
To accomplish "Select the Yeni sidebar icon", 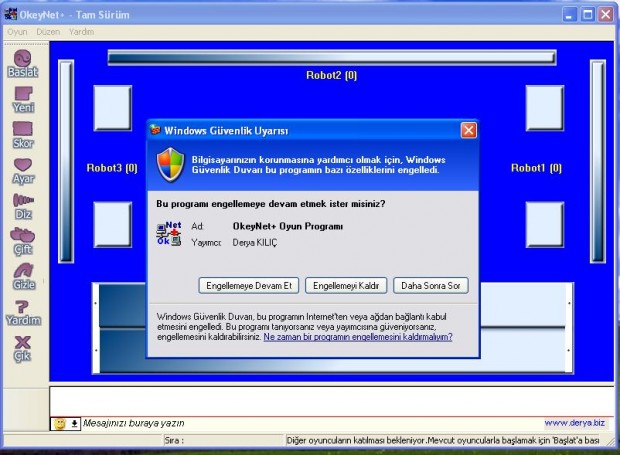I will (23, 100).
